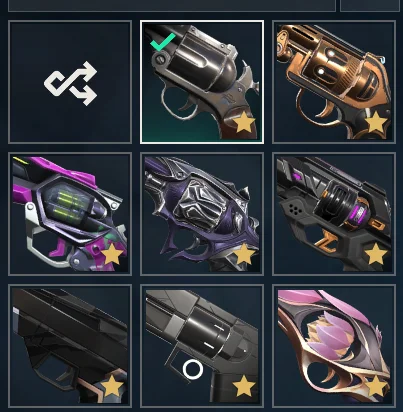Image resolution: width=403 pixels, height=412 pixels.
Task: Choose the black revolver with orange trigger
Action: point(334,214)
